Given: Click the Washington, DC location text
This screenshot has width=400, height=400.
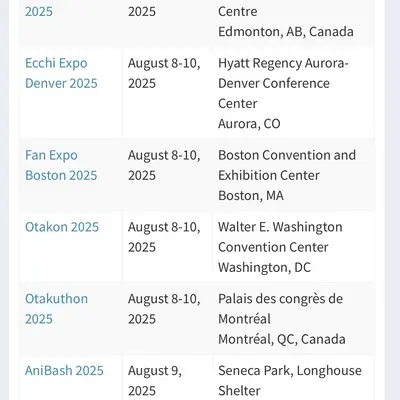Looking at the screenshot, I should [264, 267].
